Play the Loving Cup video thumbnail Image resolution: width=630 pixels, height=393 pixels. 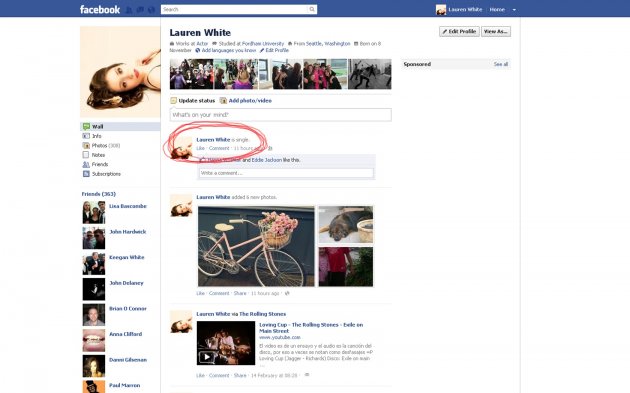coord(226,343)
